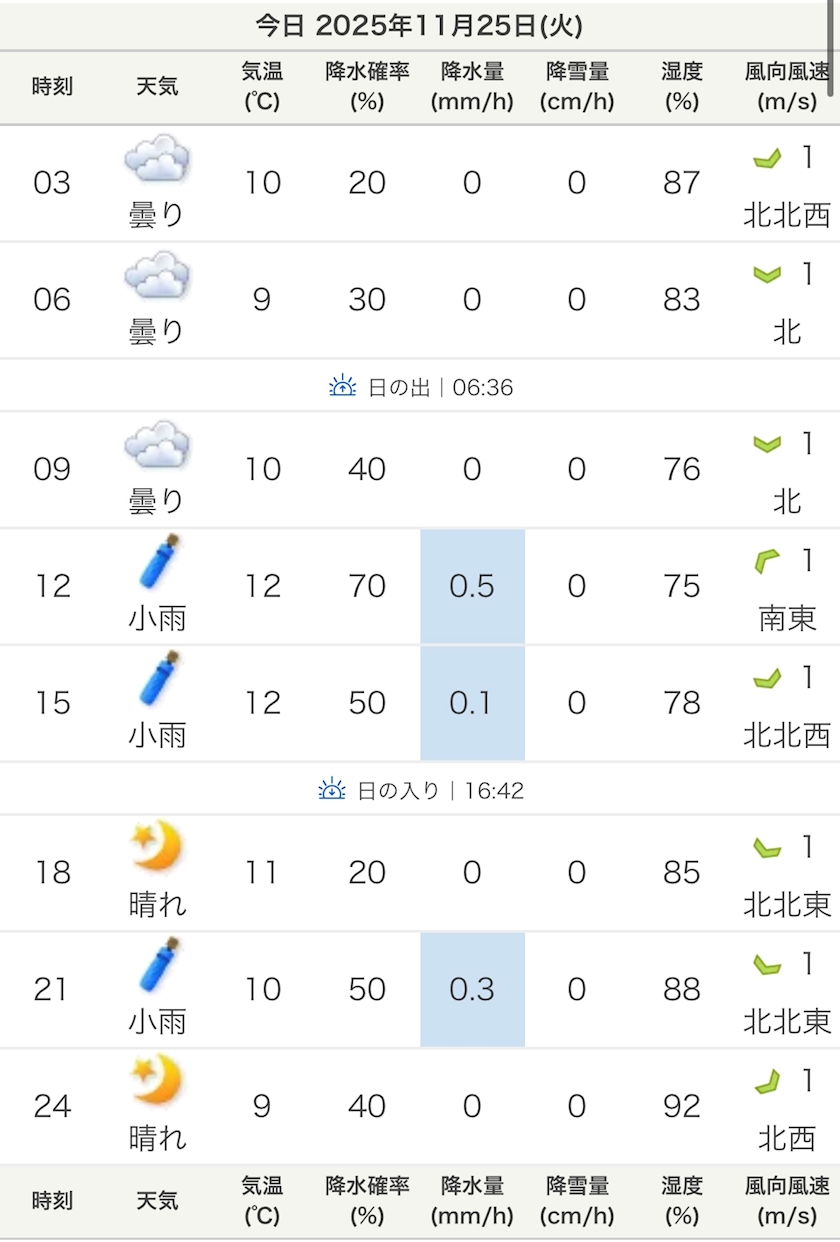Click the bottom 湿度 column header
This screenshot has width=840, height=1242.
pos(682,1201)
